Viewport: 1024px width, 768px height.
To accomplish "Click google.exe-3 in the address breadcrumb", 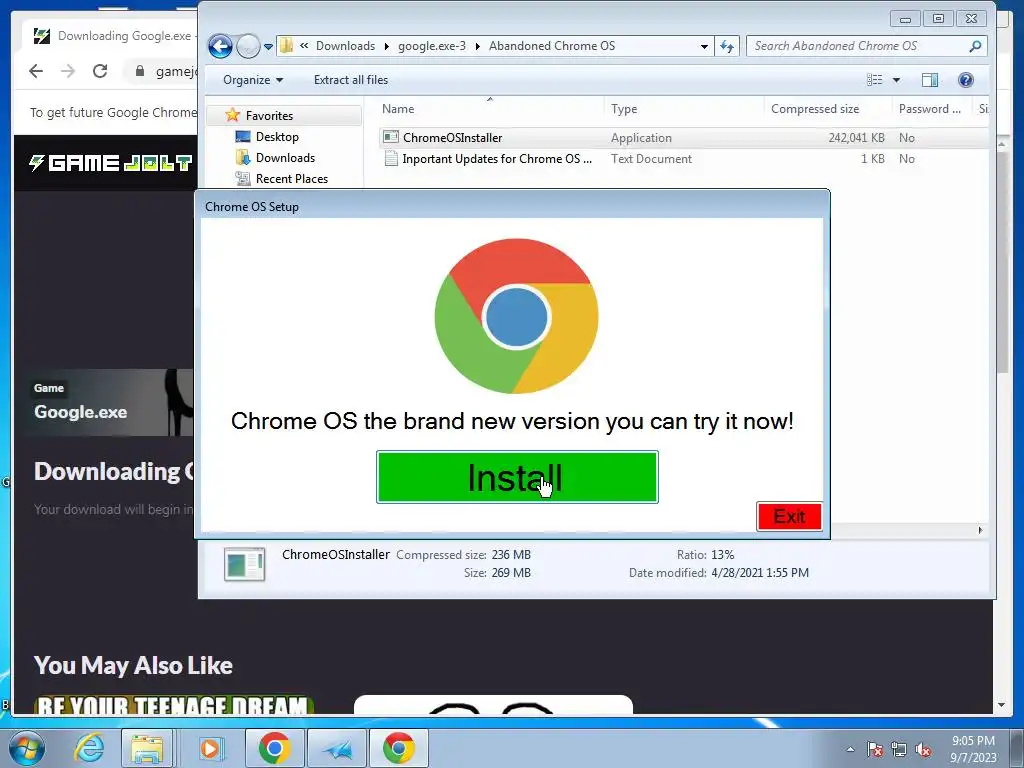I will click(x=432, y=46).
